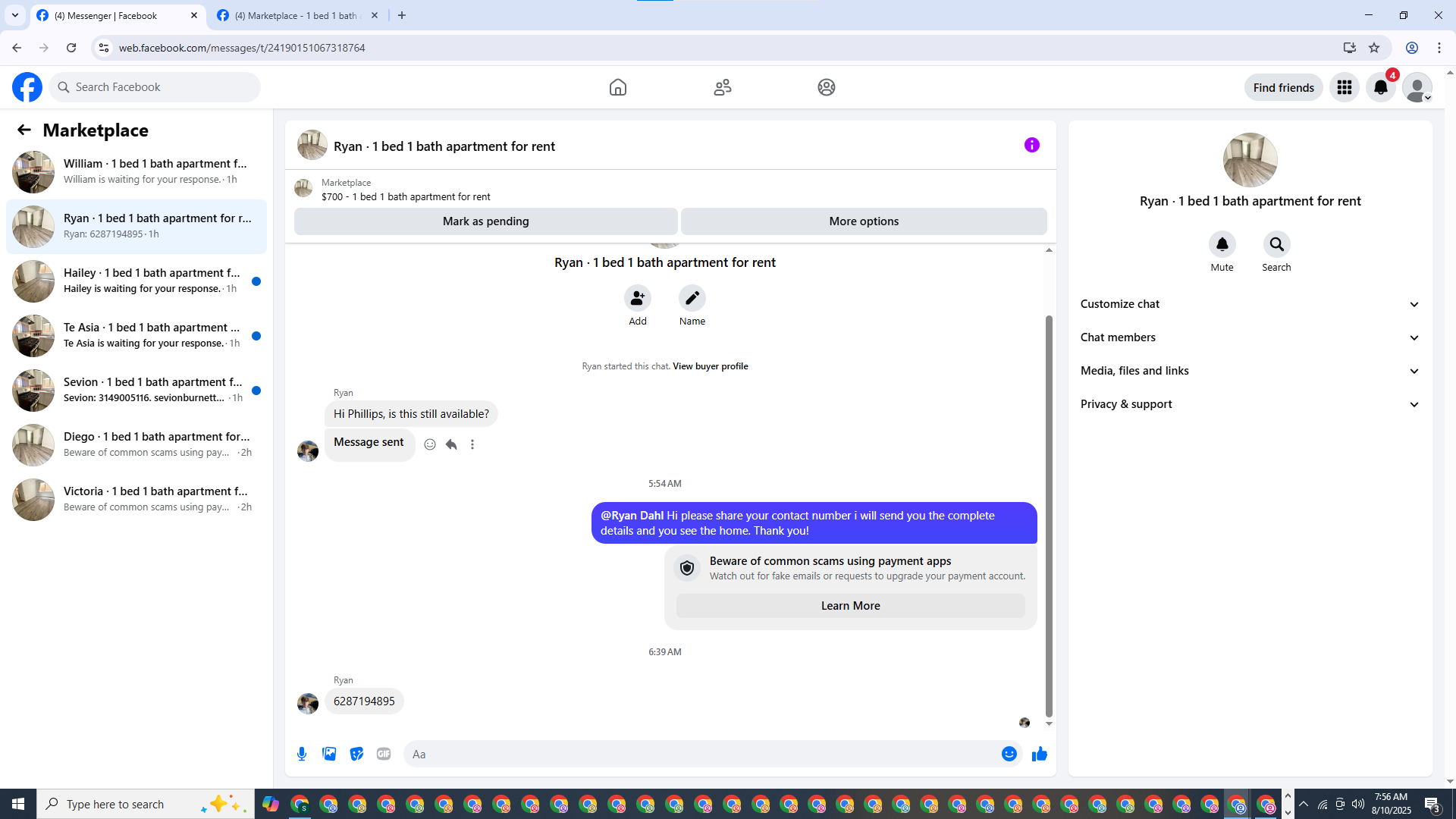Reply to the 'Message sent' bubble
The width and height of the screenshot is (1456, 819).
(x=451, y=444)
